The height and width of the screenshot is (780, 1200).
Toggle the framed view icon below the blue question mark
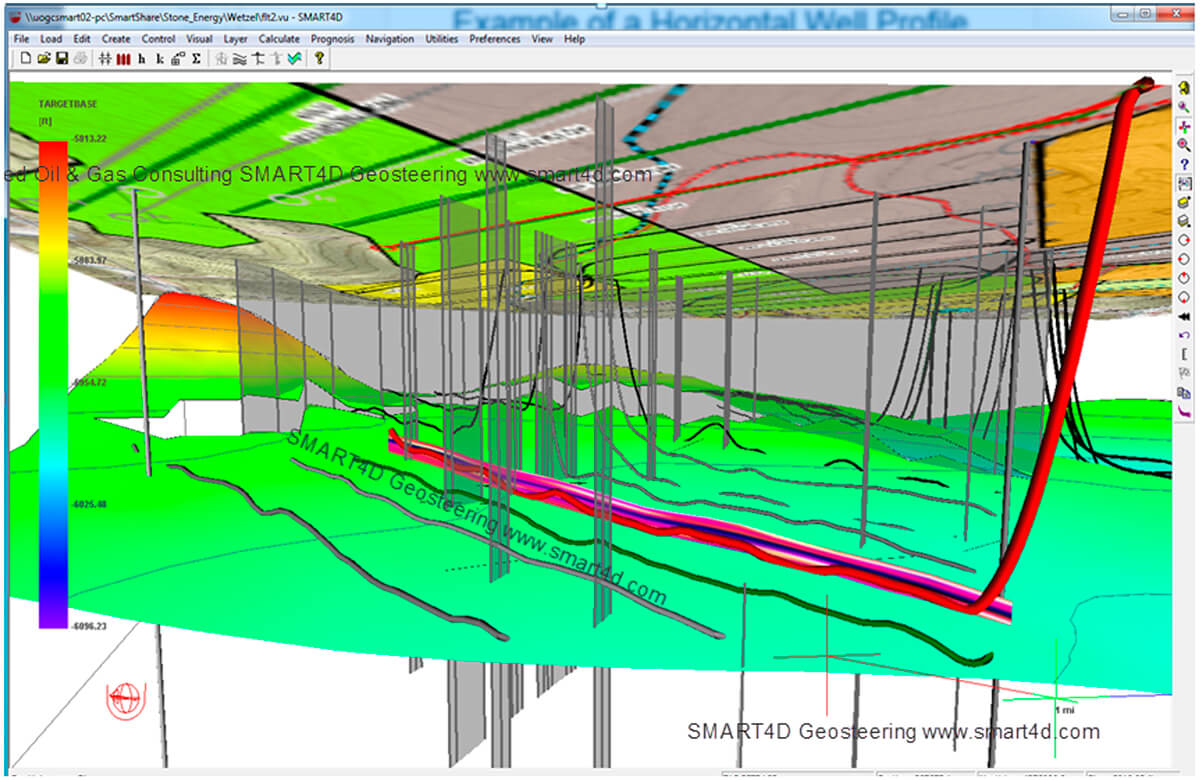[1184, 183]
